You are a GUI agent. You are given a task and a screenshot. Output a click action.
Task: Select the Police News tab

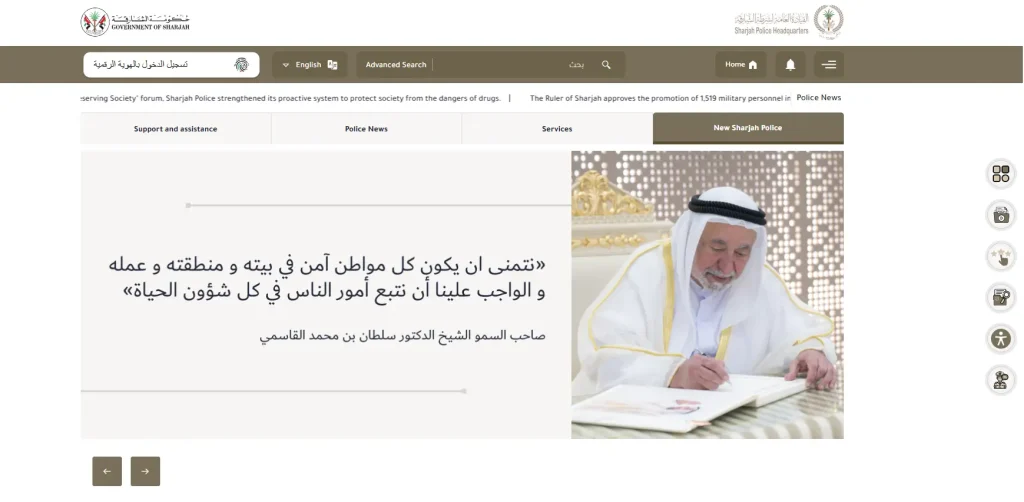pyautogui.click(x=366, y=129)
